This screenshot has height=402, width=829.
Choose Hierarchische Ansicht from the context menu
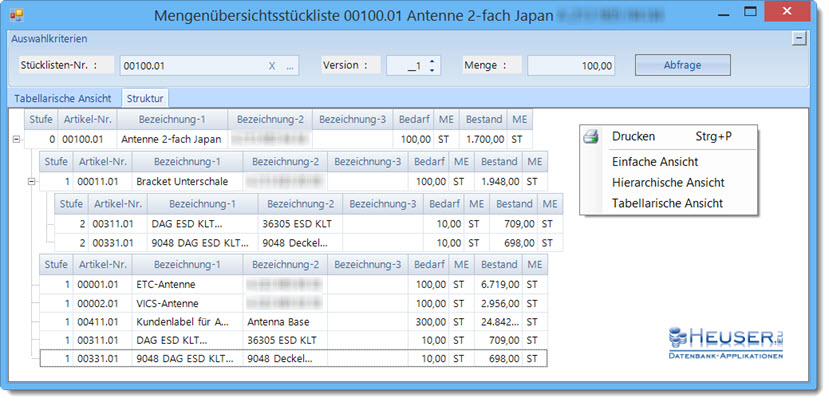(667, 182)
